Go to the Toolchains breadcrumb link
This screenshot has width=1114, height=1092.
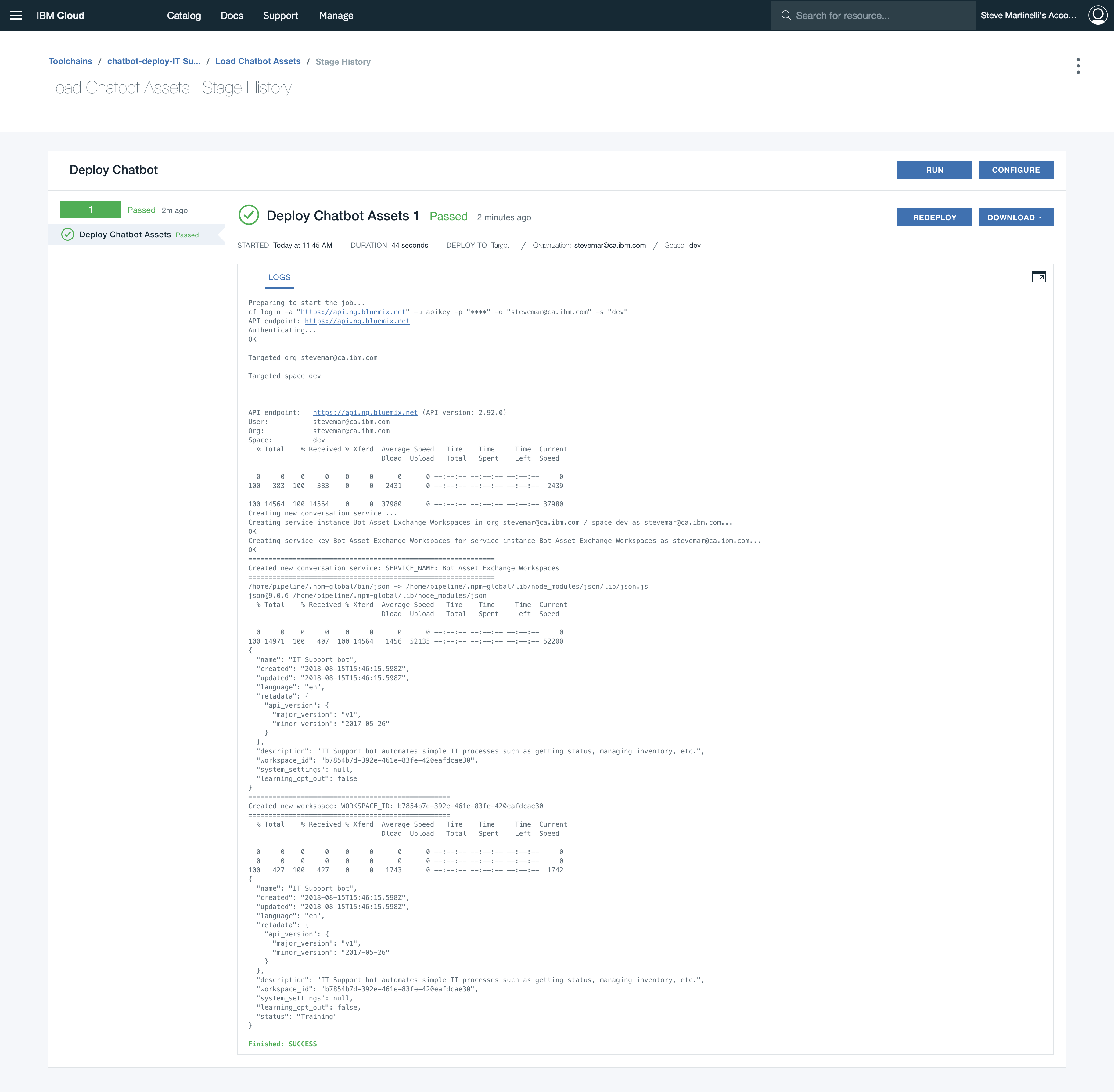[x=70, y=61]
